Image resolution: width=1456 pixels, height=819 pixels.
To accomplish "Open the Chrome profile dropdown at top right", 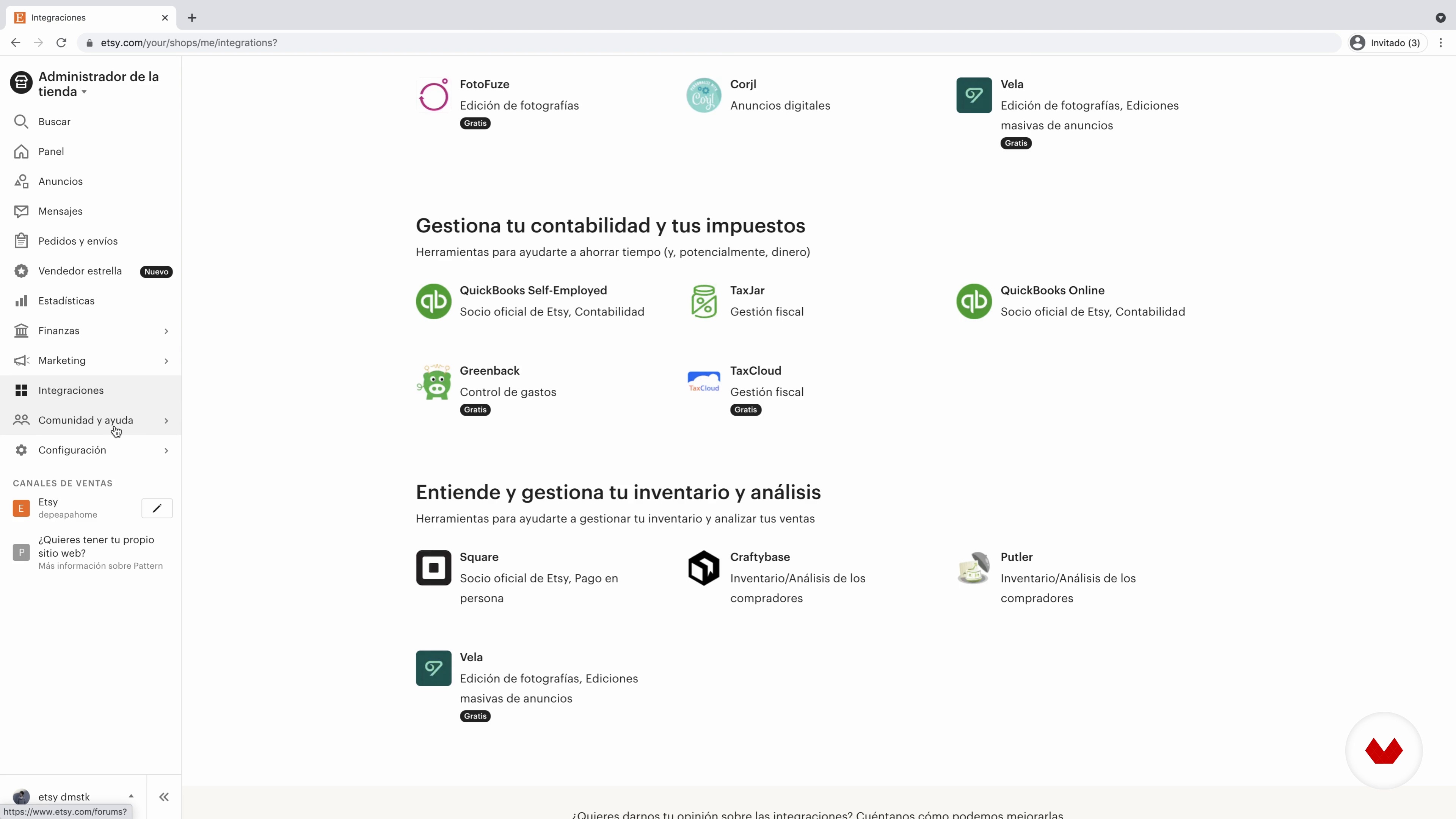I will tap(1440, 18).
